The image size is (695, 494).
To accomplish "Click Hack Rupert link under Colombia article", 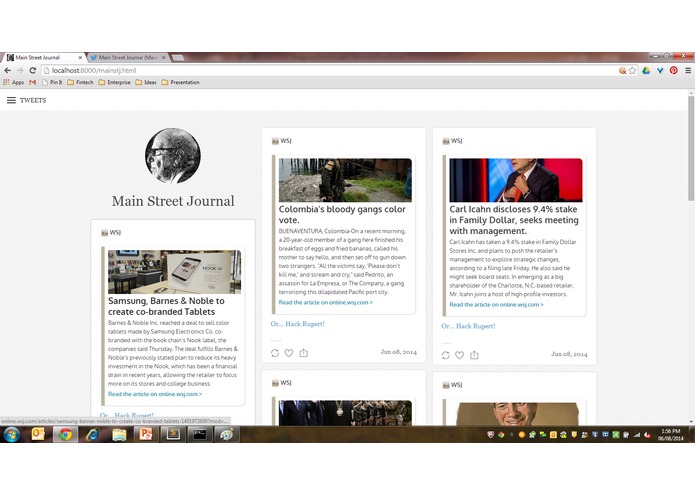I will click(297, 324).
